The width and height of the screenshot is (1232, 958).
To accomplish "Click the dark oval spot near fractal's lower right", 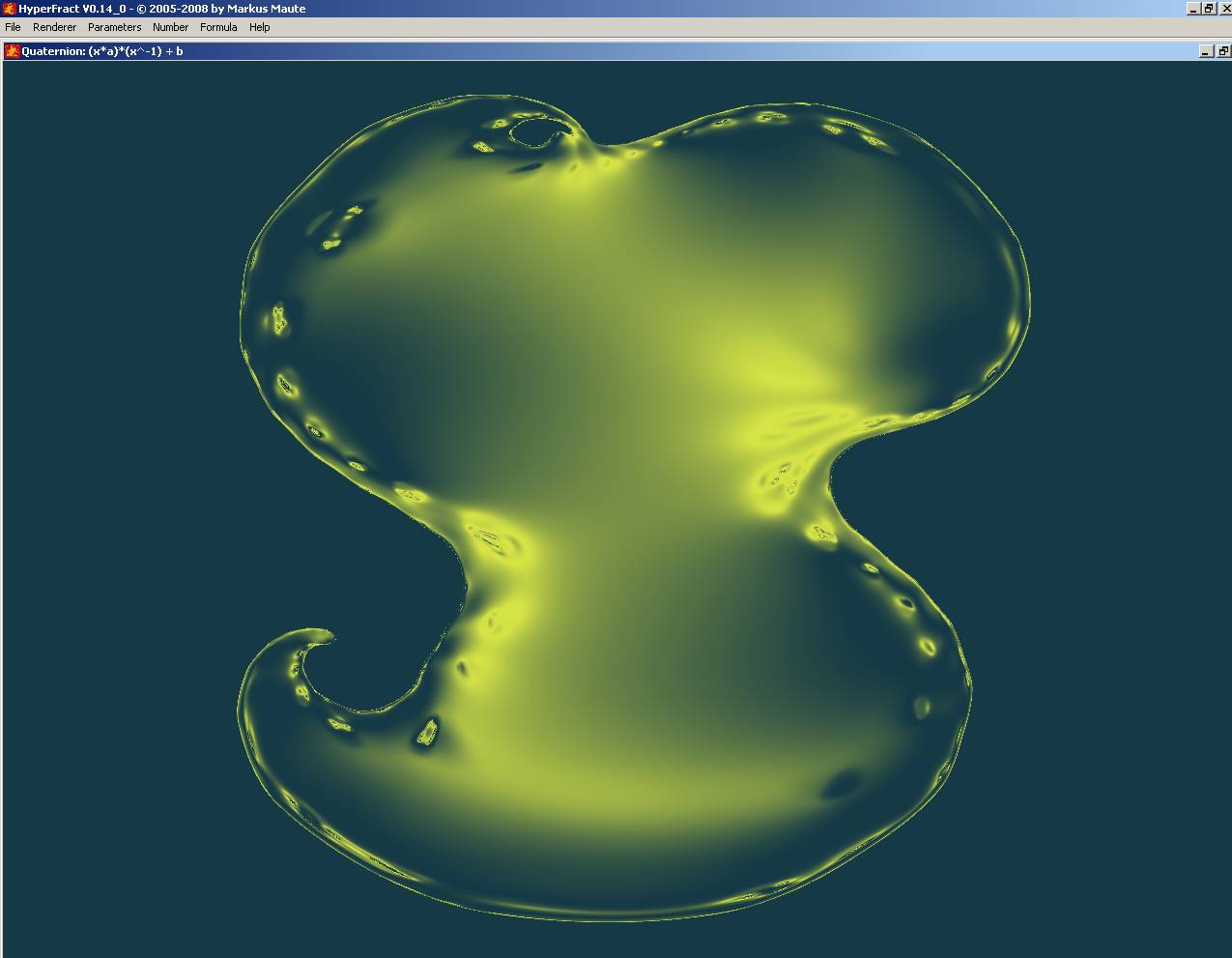I will pos(842,783).
